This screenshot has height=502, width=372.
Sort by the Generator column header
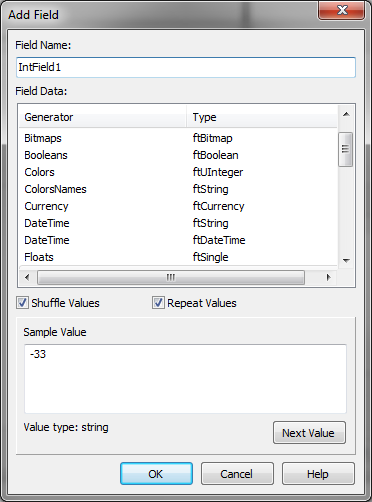point(103,117)
